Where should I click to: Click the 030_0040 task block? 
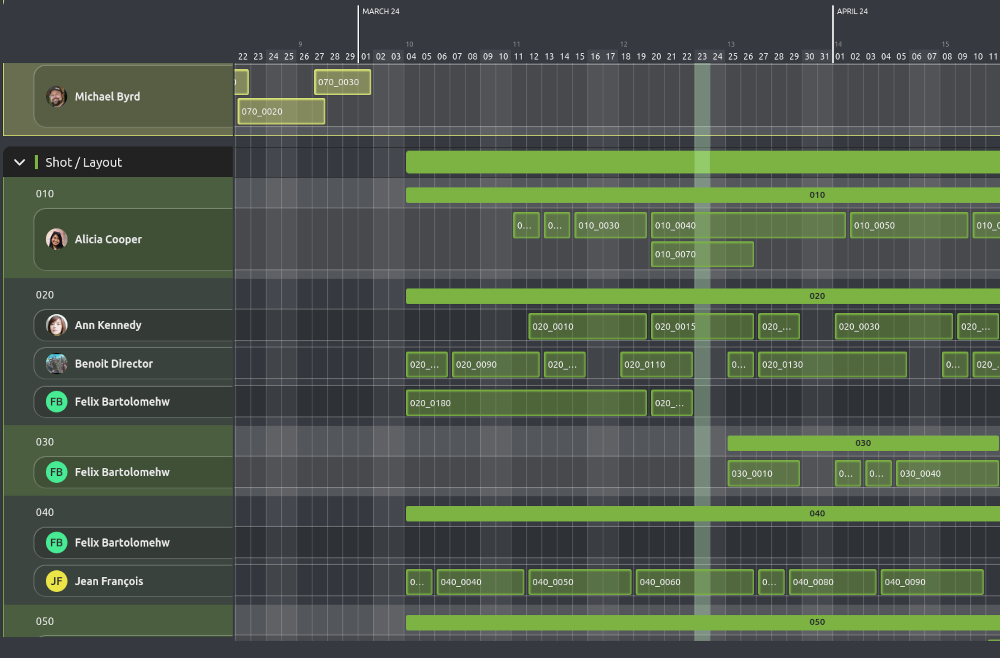[x=946, y=473]
